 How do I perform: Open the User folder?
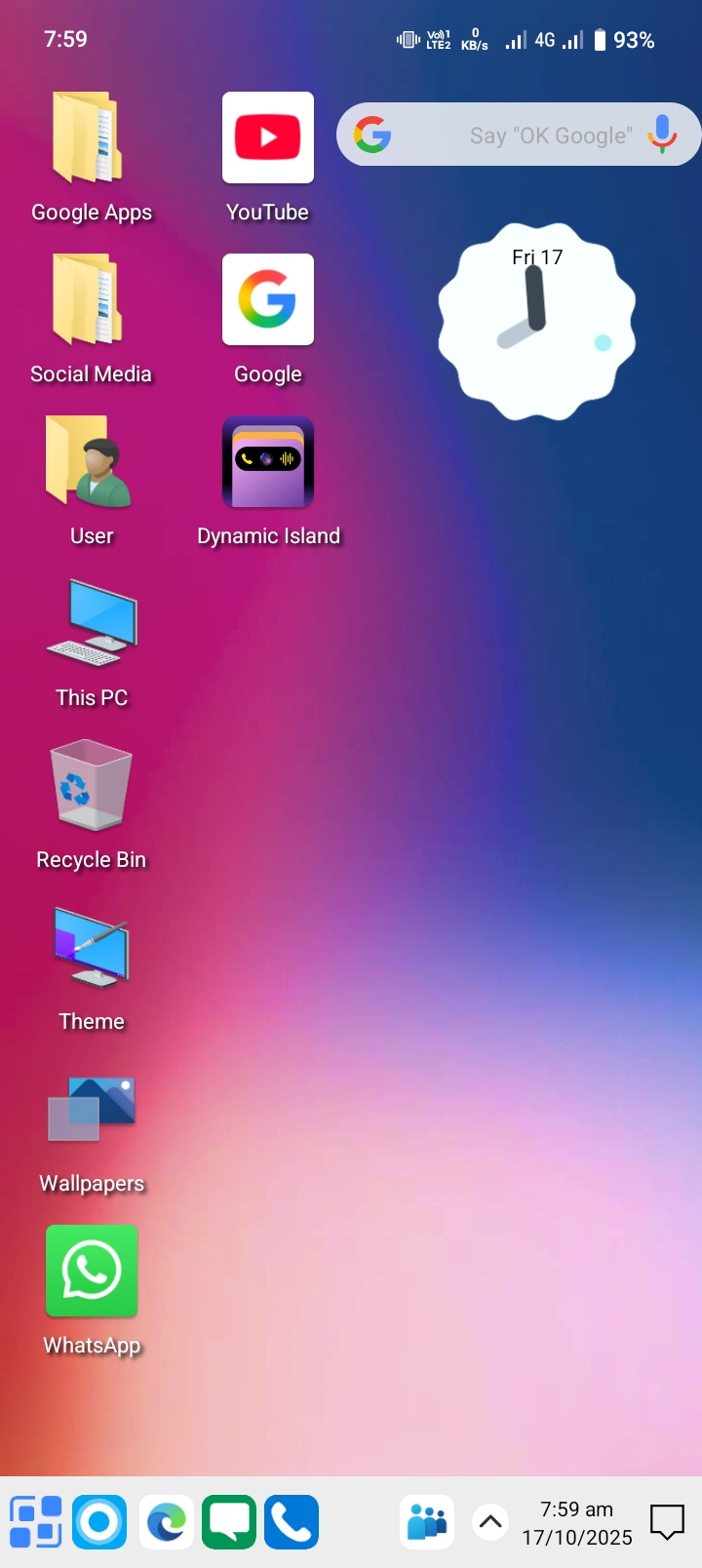(92, 462)
